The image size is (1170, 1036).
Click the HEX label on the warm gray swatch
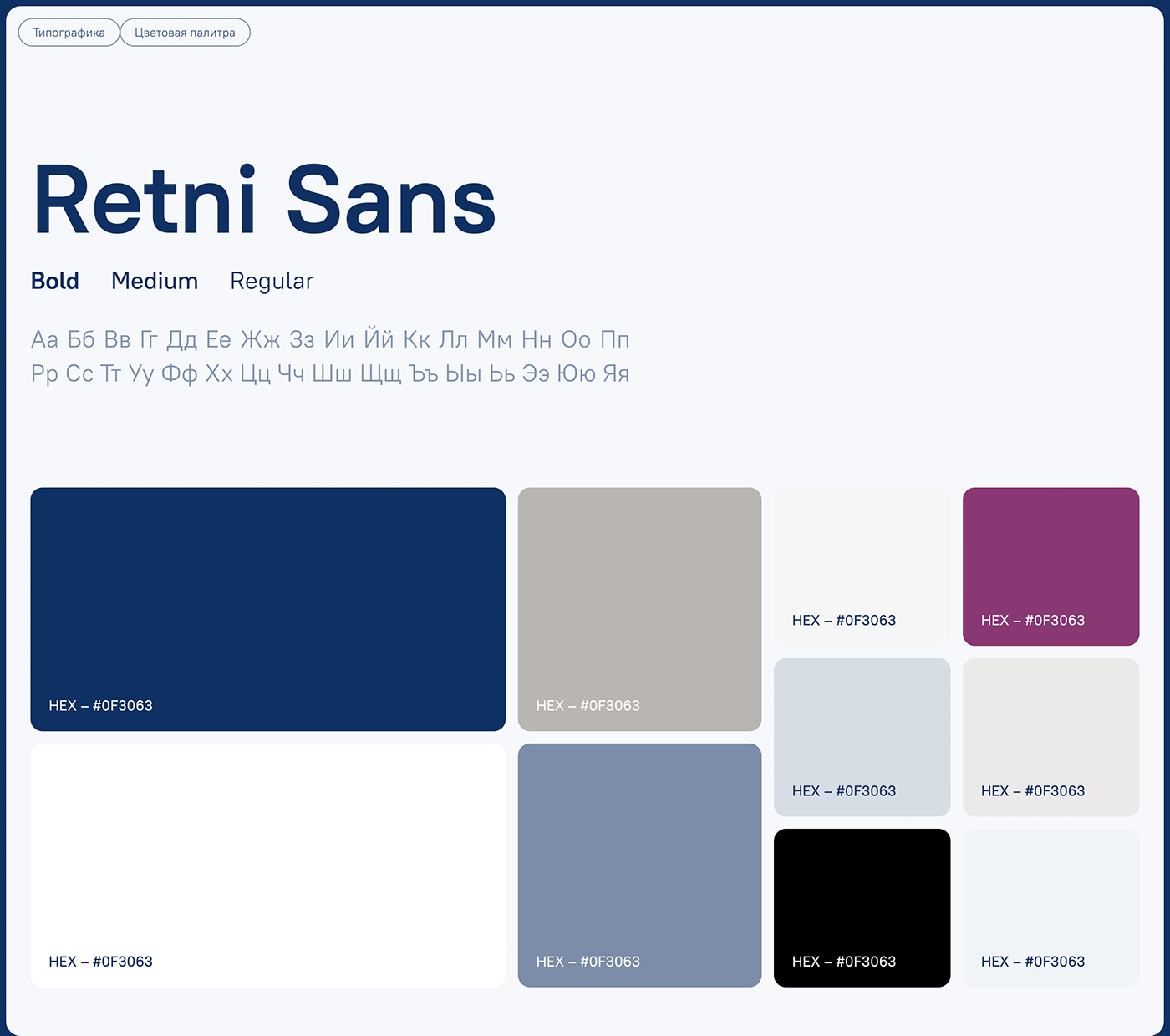pos(588,706)
